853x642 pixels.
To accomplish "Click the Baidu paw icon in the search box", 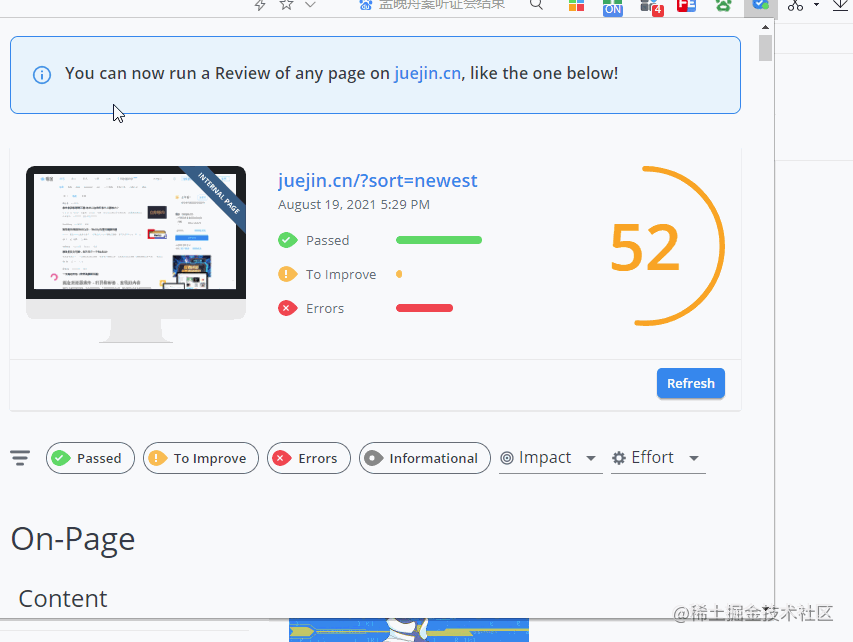I will pyautogui.click(x=366, y=5).
